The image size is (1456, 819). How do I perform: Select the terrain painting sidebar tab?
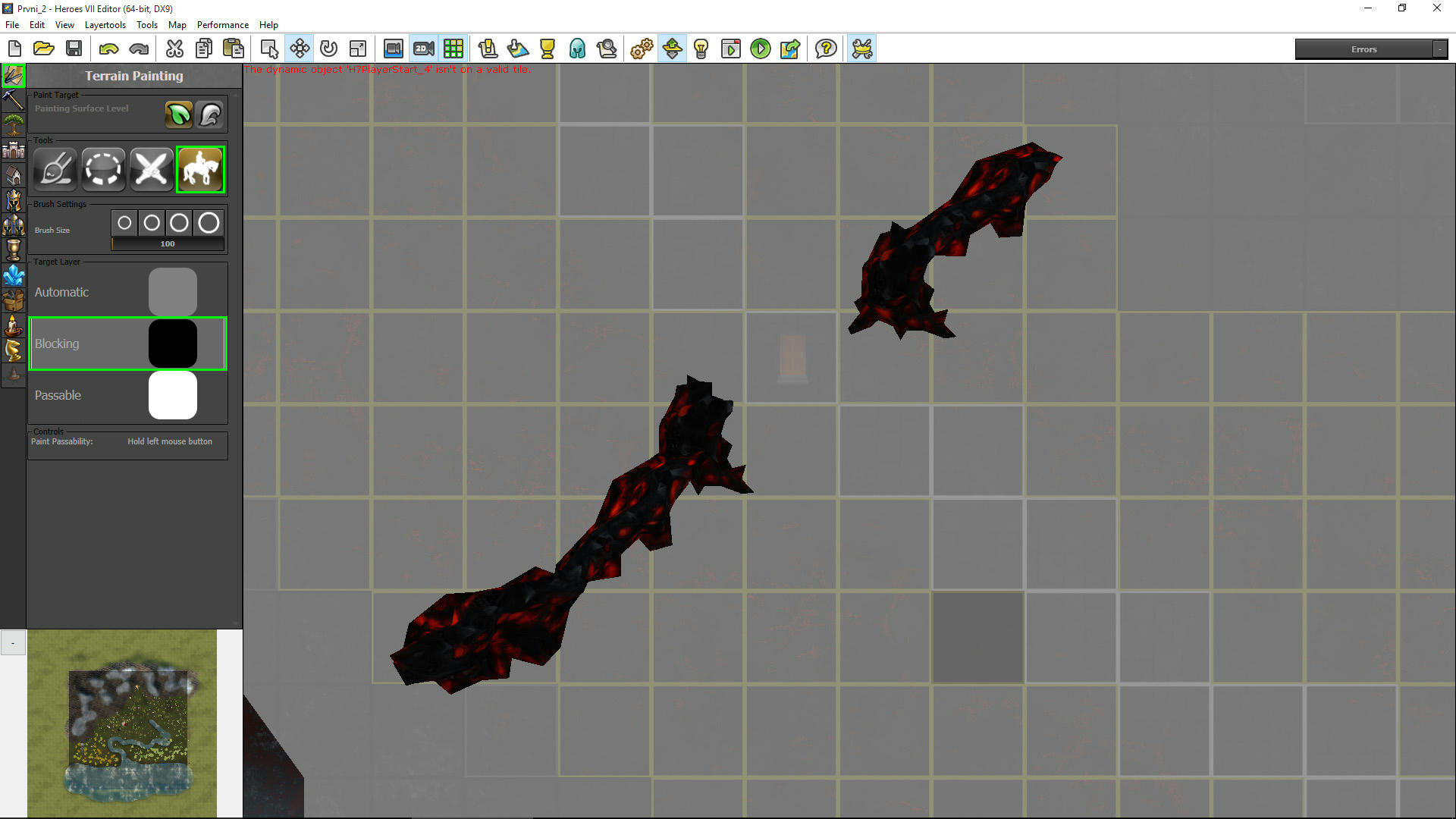click(14, 75)
